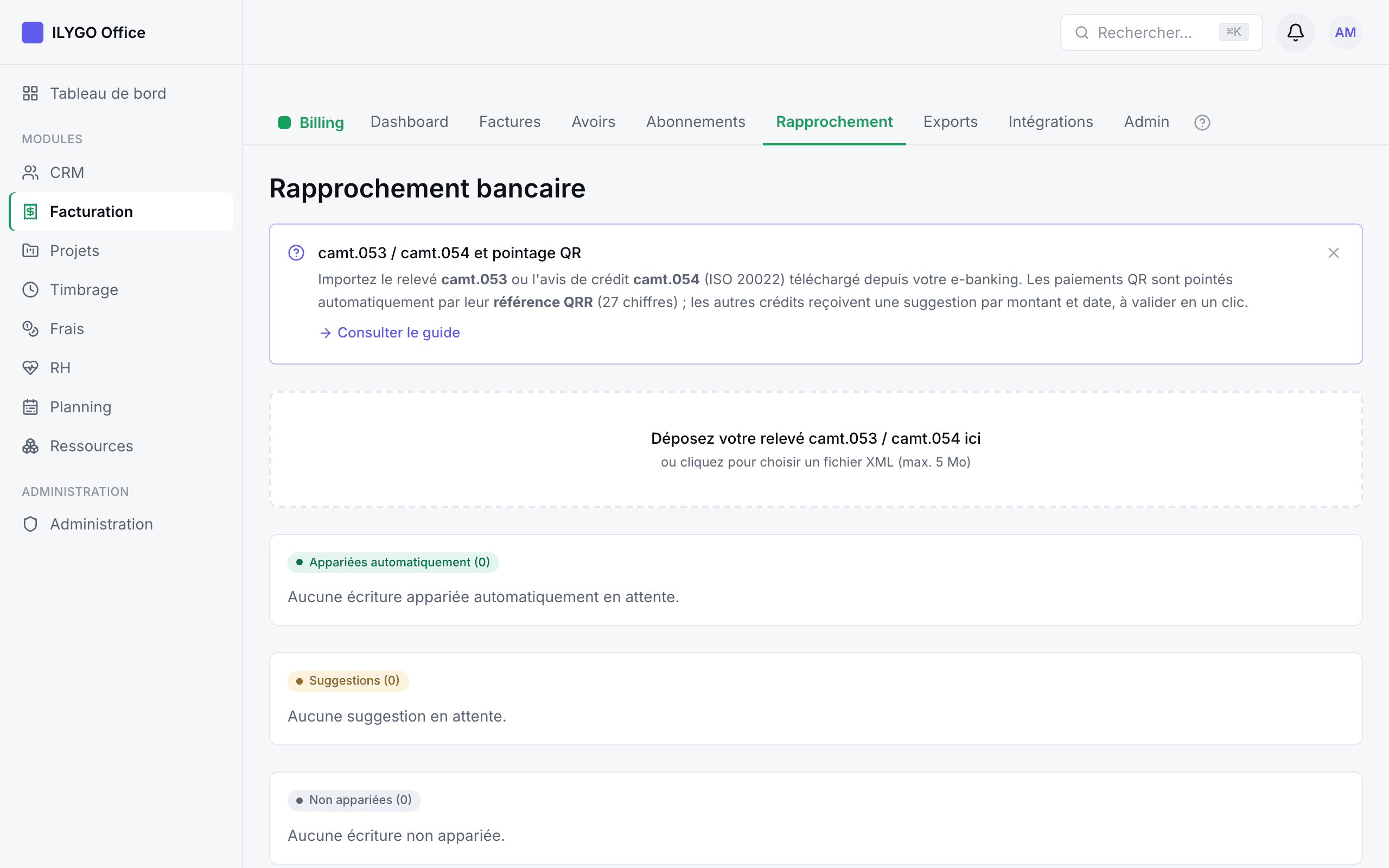
Task: Navigate to RH module
Action: tap(121, 368)
